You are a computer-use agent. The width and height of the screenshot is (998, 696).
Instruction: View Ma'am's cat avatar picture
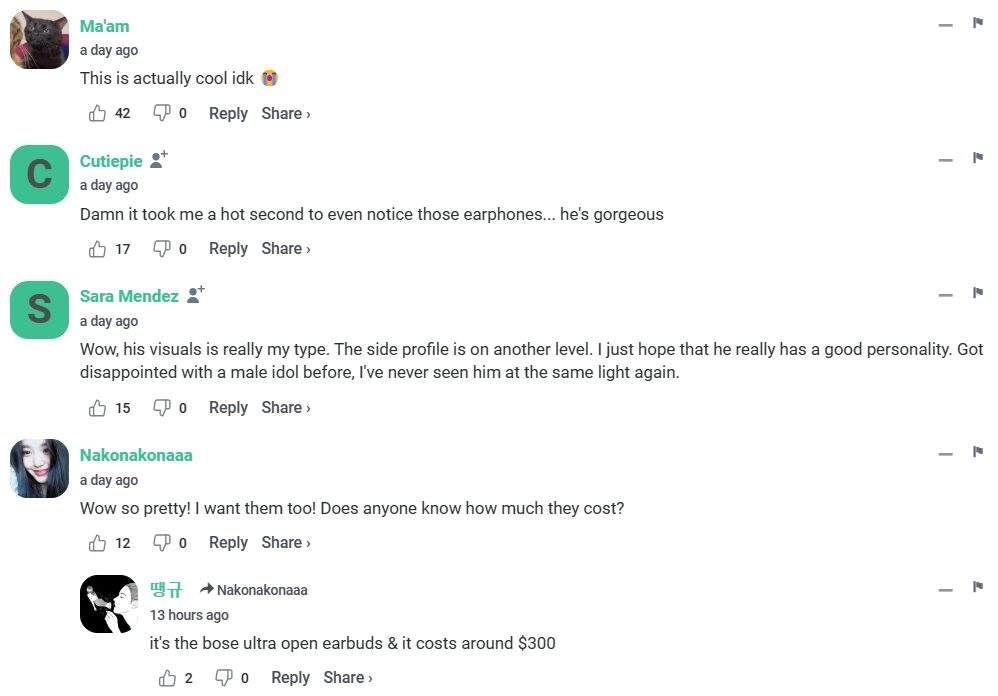[x=39, y=40]
